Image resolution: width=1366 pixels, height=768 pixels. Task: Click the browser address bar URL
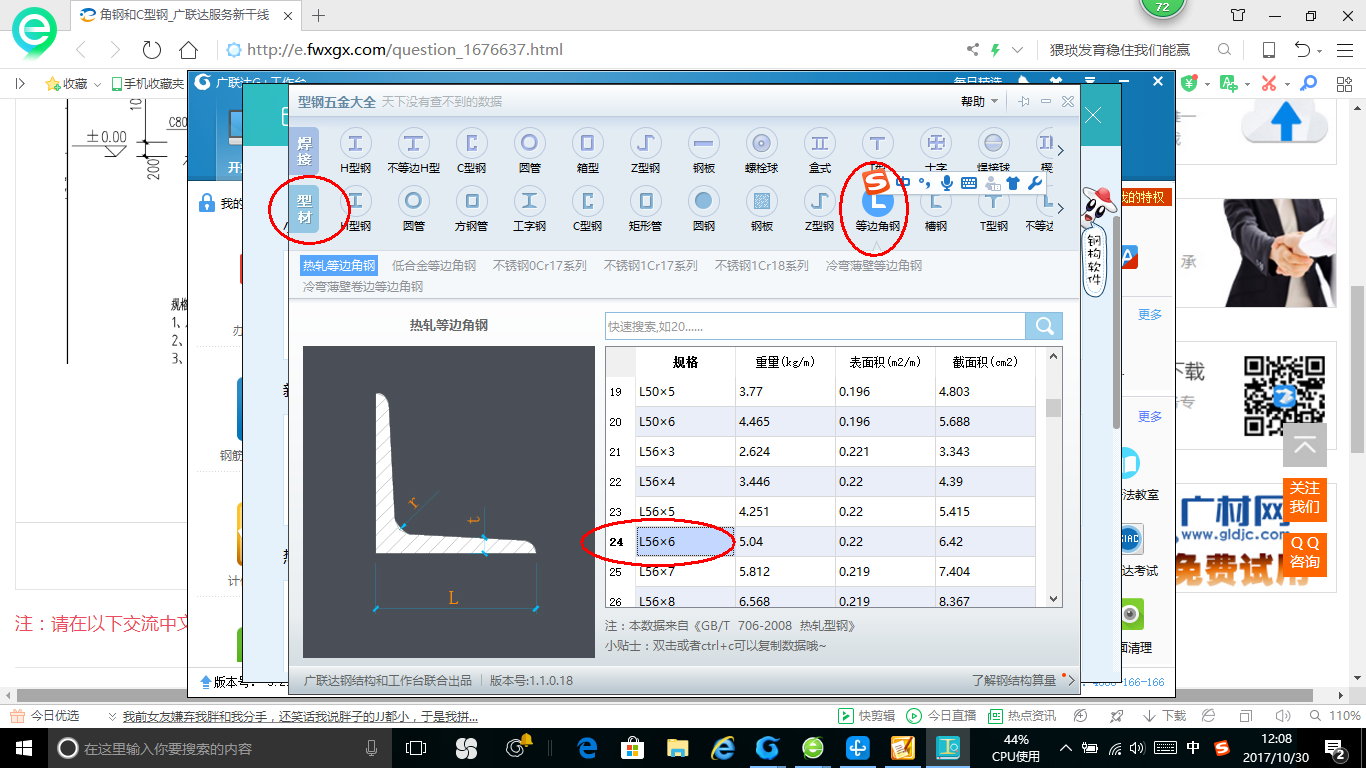(404, 50)
